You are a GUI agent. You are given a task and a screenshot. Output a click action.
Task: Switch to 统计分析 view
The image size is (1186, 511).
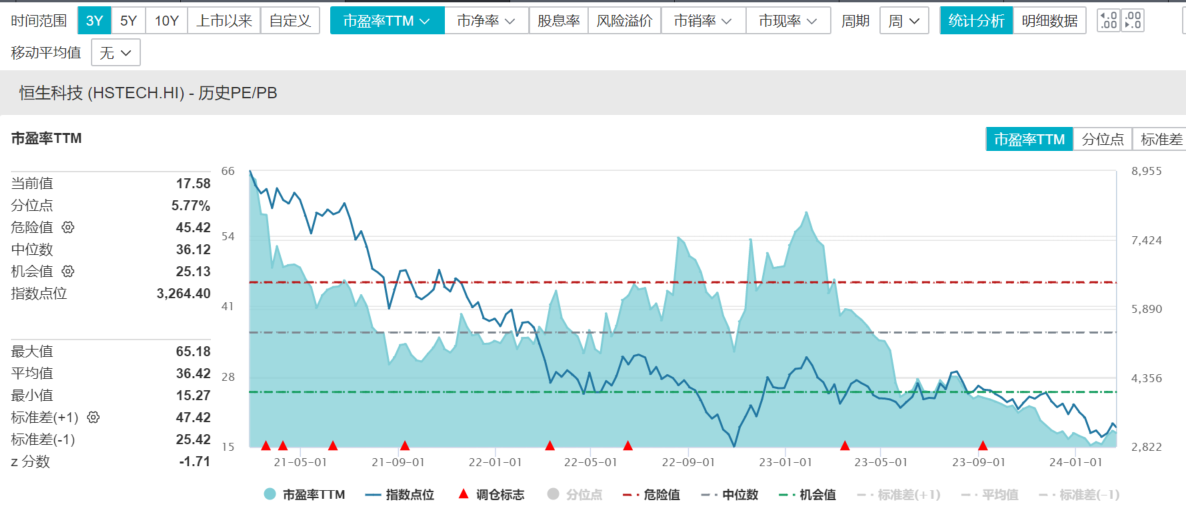976,20
